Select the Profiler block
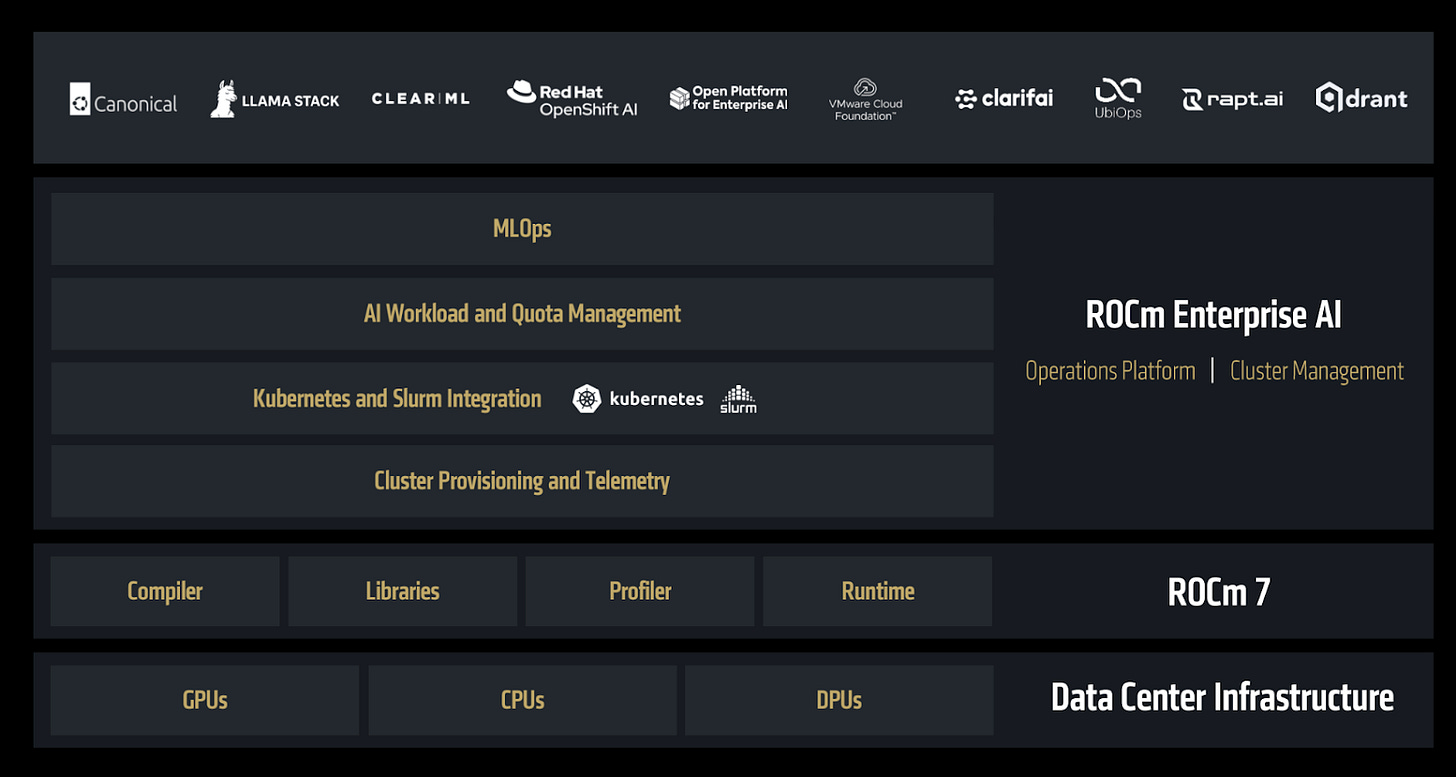 click(x=640, y=591)
